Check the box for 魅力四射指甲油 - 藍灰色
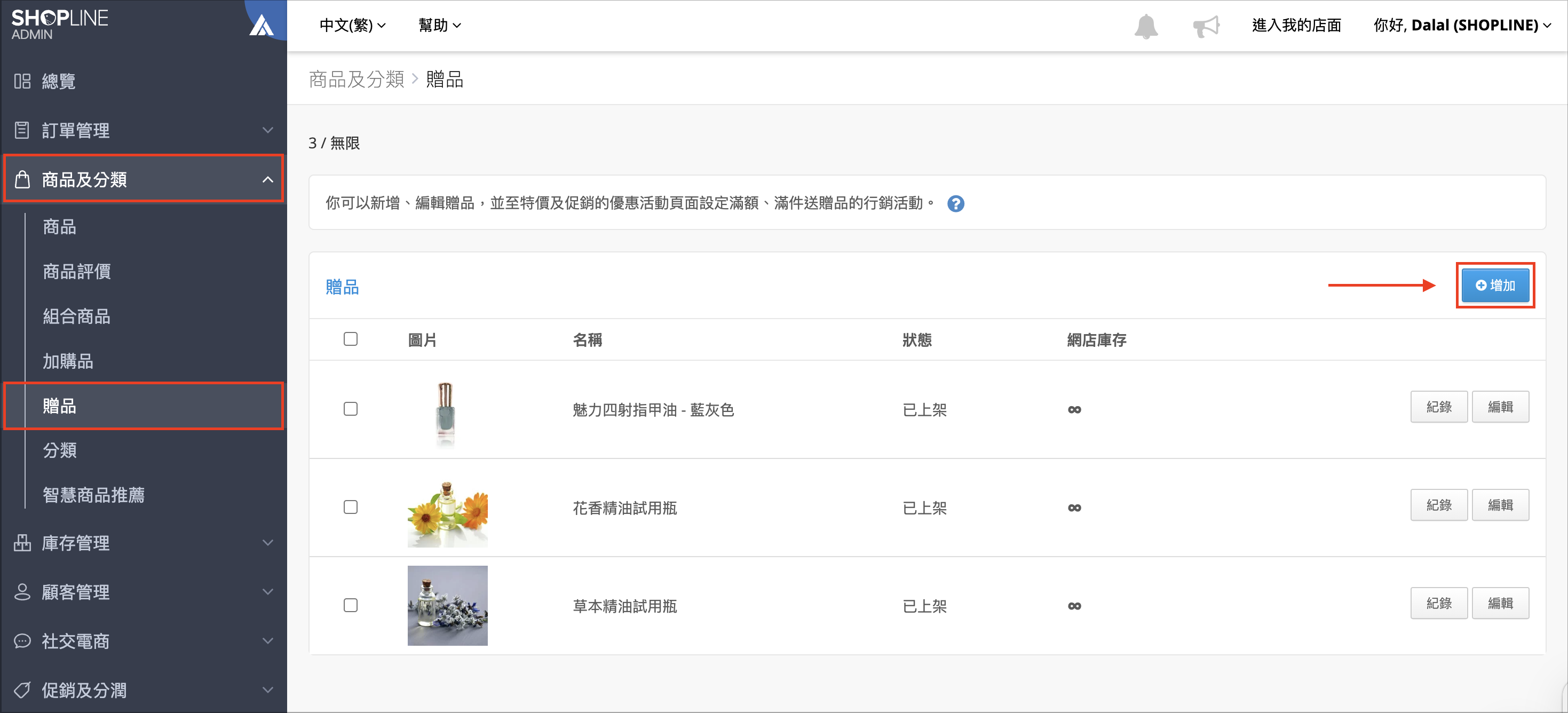The height and width of the screenshot is (713, 1568). click(351, 409)
